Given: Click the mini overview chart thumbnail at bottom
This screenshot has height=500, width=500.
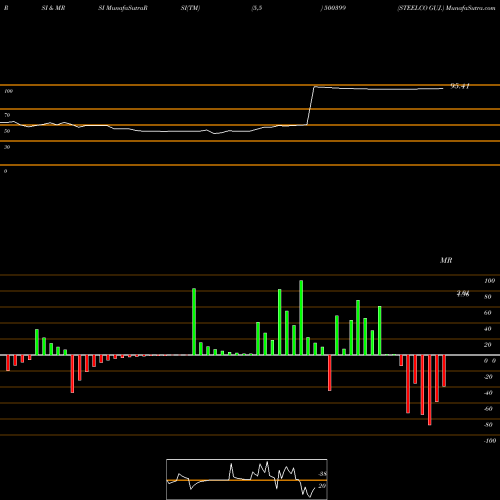Looking at the screenshot, I should click(247, 479).
